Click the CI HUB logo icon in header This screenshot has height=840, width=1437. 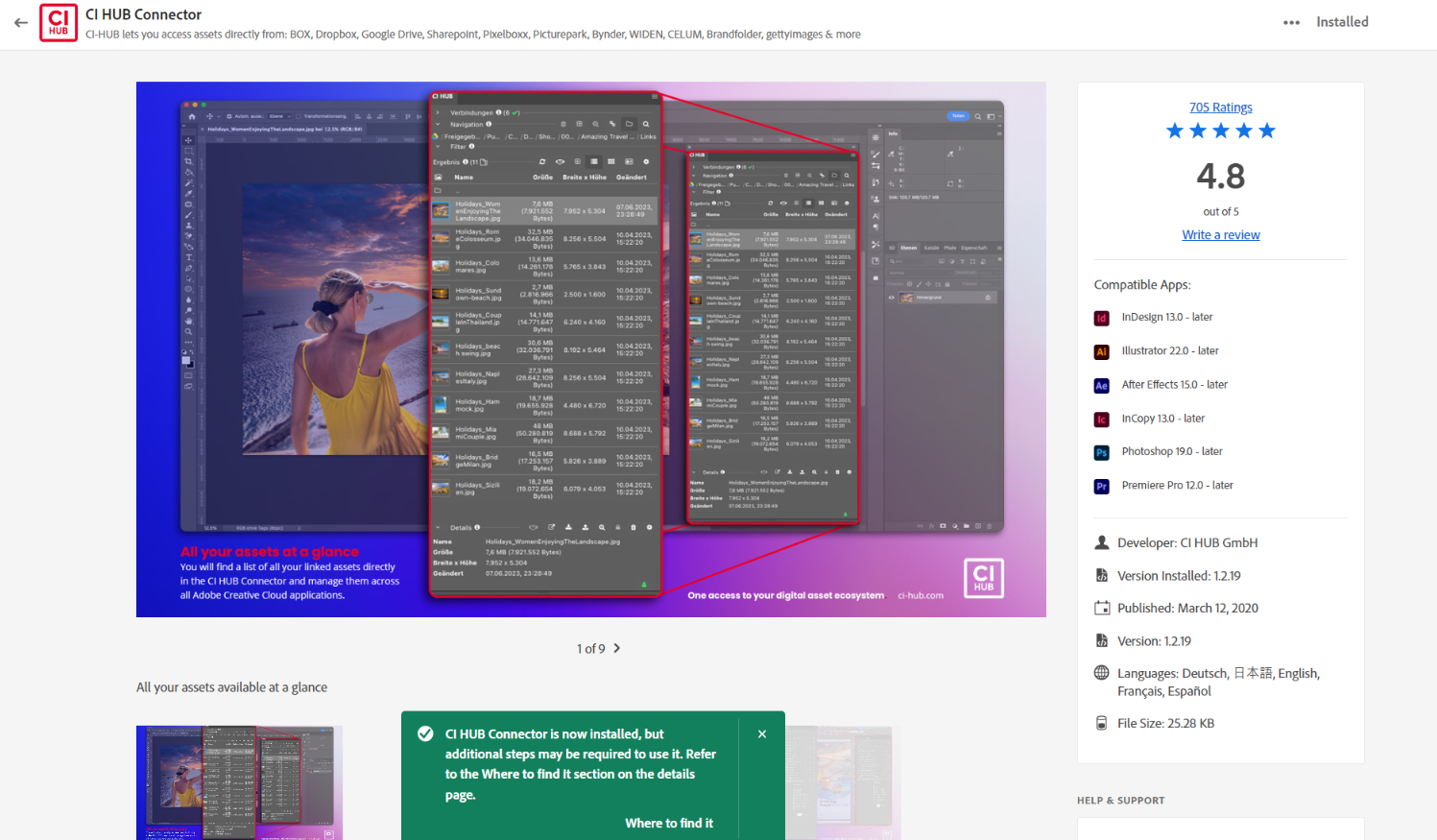[59, 23]
